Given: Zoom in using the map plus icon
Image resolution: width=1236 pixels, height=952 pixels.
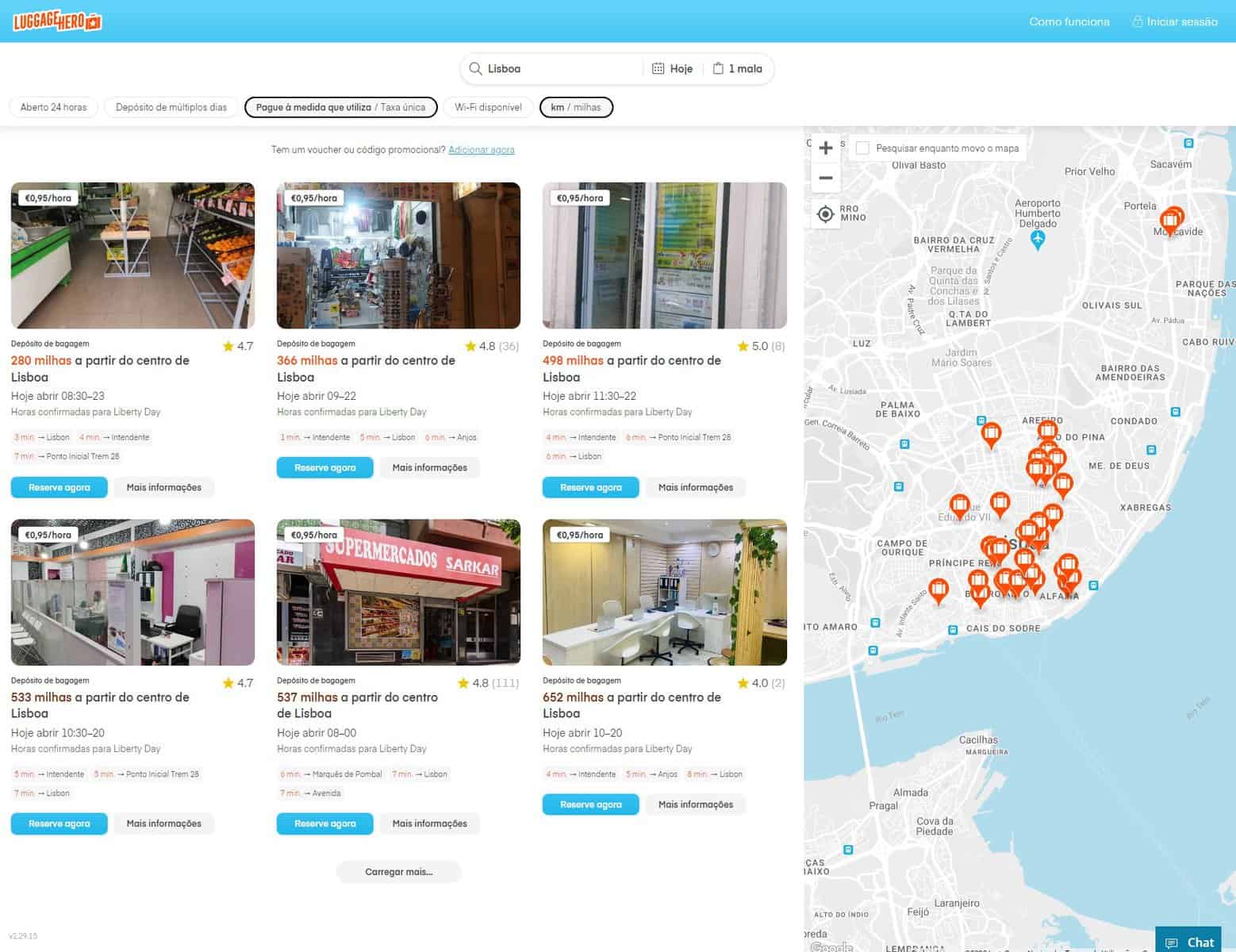Looking at the screenshot, I should click(x=825, y=148).
